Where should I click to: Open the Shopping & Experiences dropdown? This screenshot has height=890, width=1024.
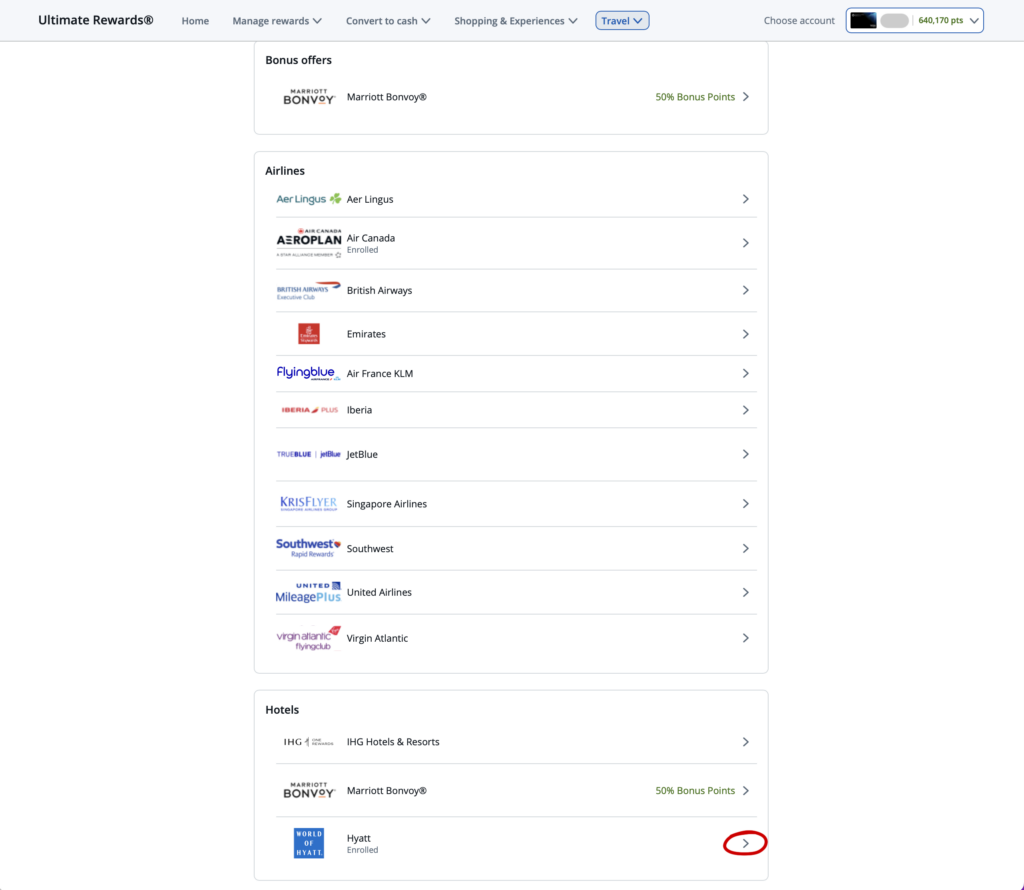(515, 21)
